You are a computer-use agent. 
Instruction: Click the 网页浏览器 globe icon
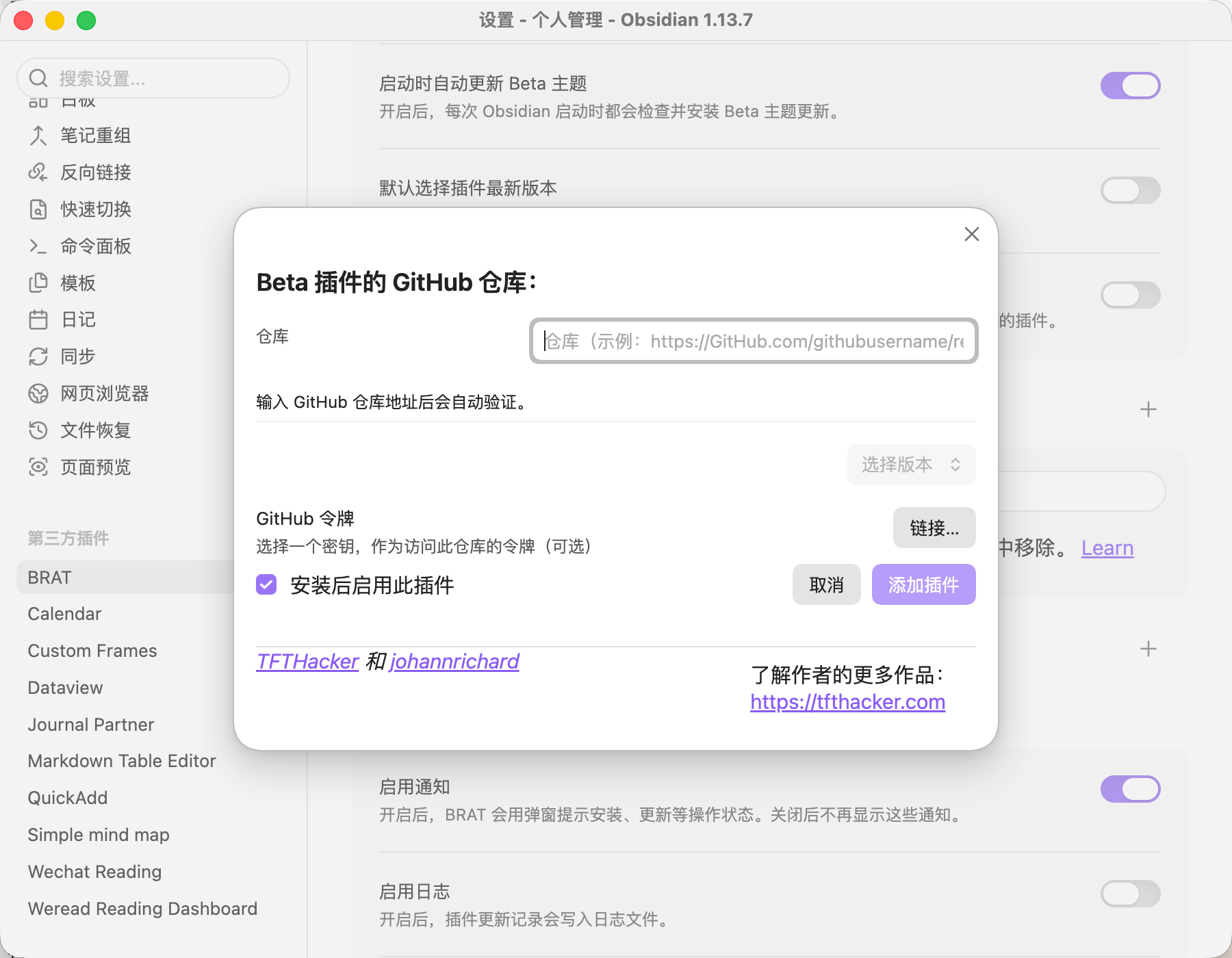(38, 393)
